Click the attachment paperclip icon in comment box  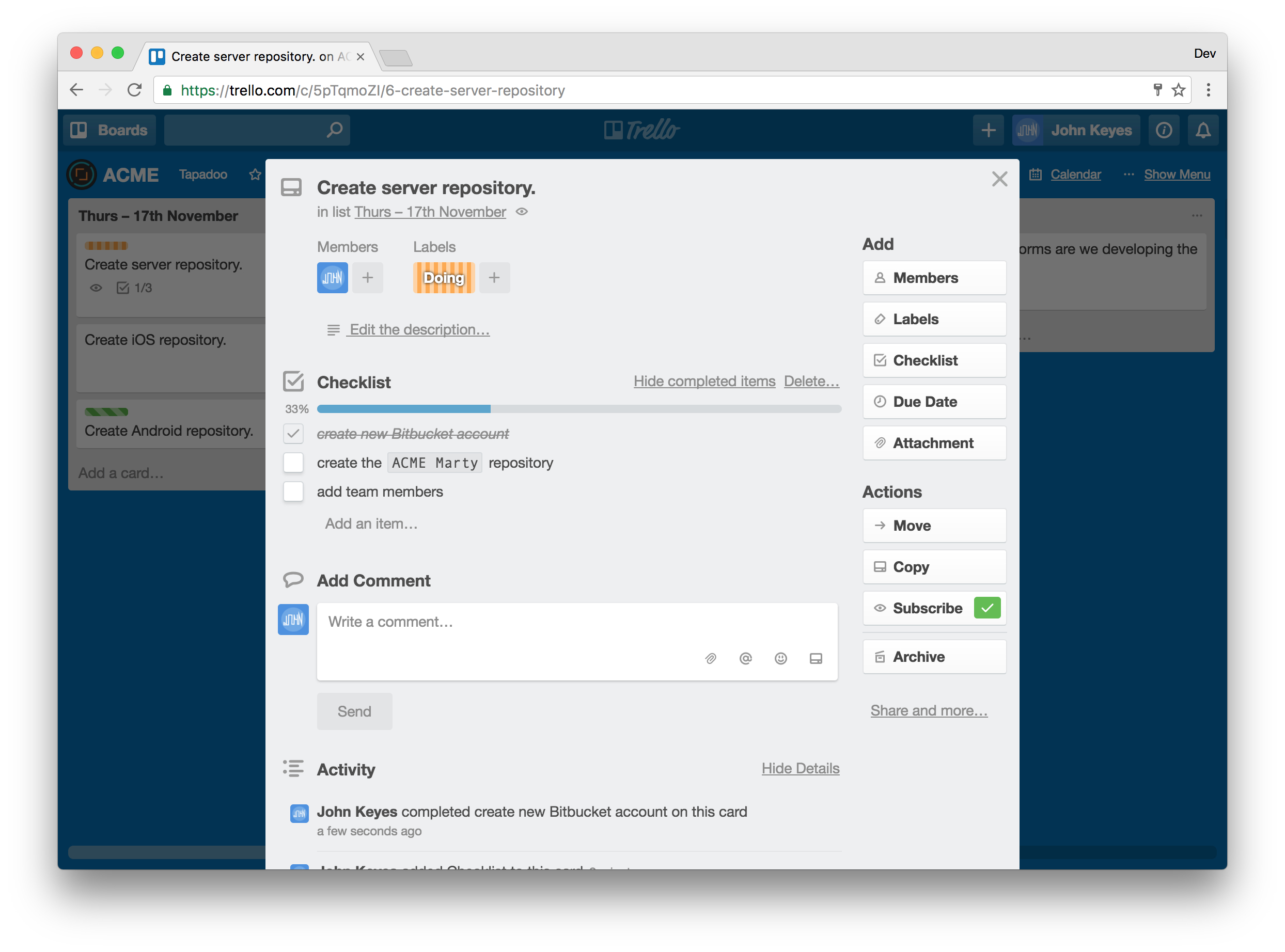click(710, 658)
